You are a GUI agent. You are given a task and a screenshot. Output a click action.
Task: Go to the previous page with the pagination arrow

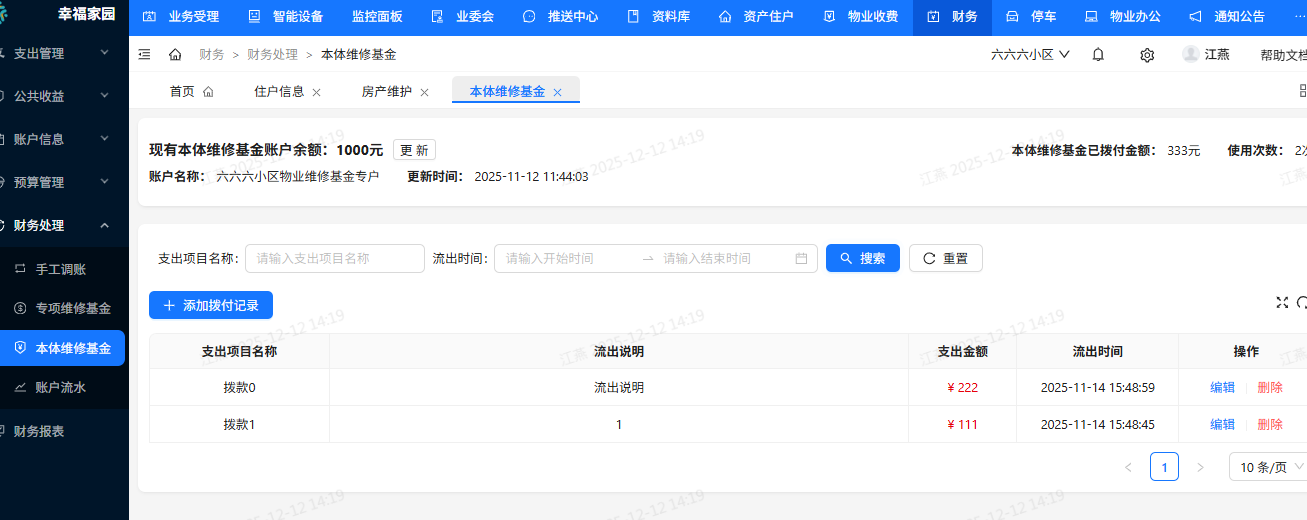point(1128,467)
